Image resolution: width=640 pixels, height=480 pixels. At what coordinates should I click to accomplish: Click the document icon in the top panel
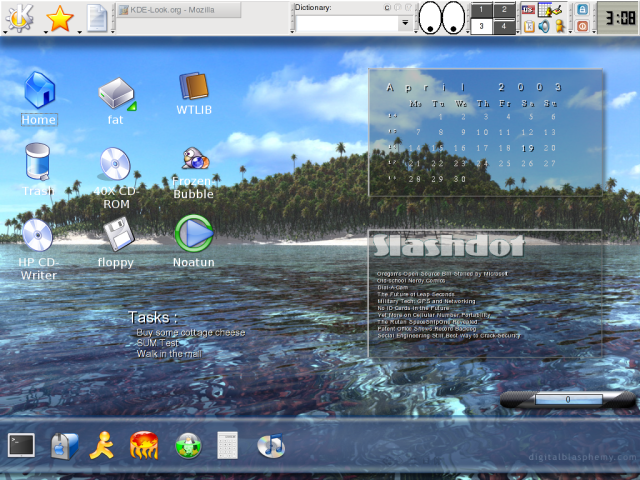[97, 18]
